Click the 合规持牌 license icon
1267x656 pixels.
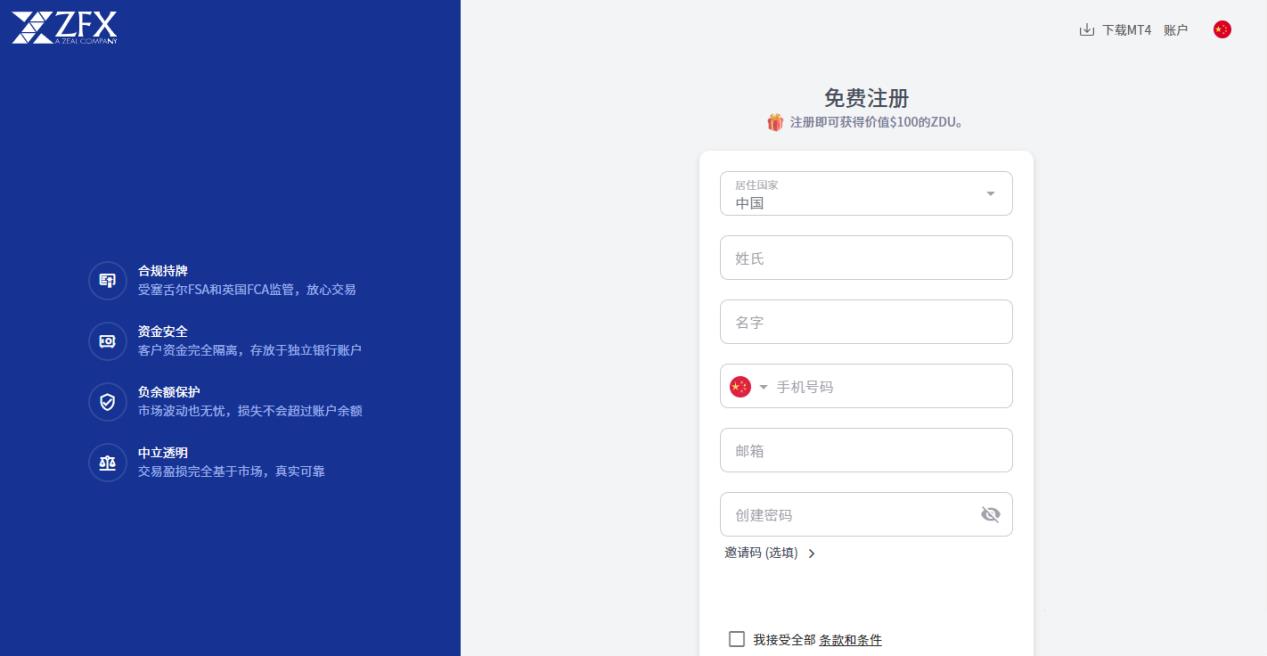107,281
